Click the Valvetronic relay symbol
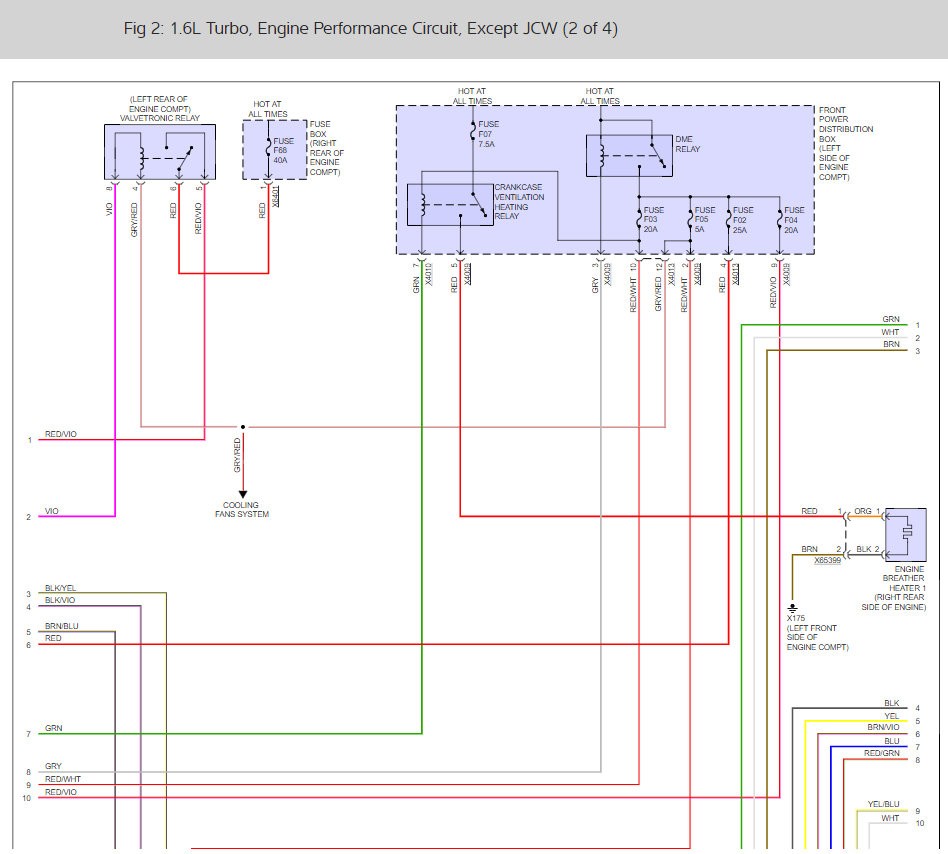948x854 pixels. (x=160, y=152)
